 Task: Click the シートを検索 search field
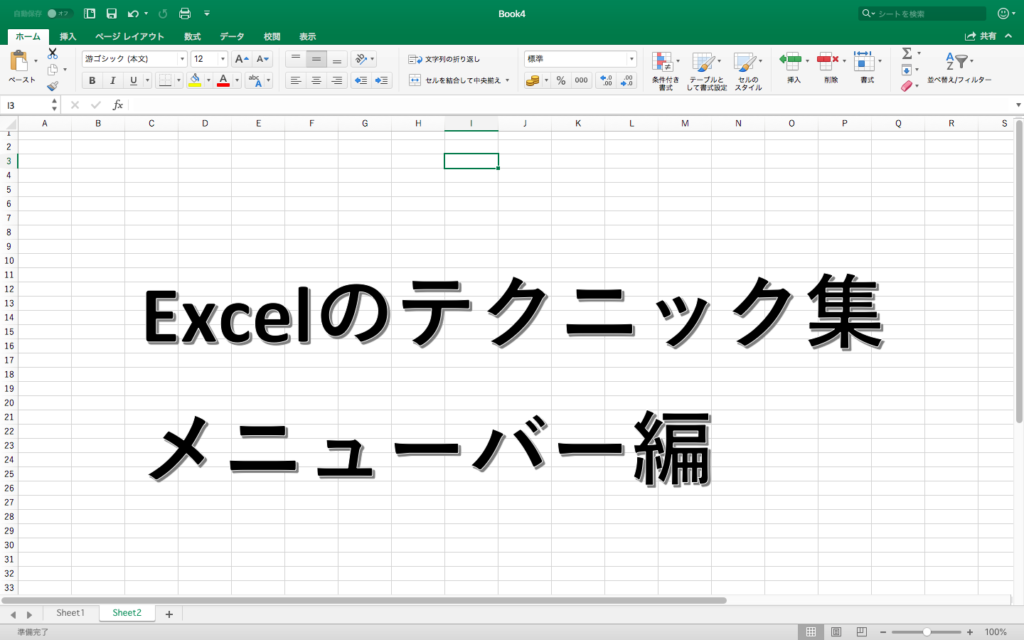click(922, 14)
